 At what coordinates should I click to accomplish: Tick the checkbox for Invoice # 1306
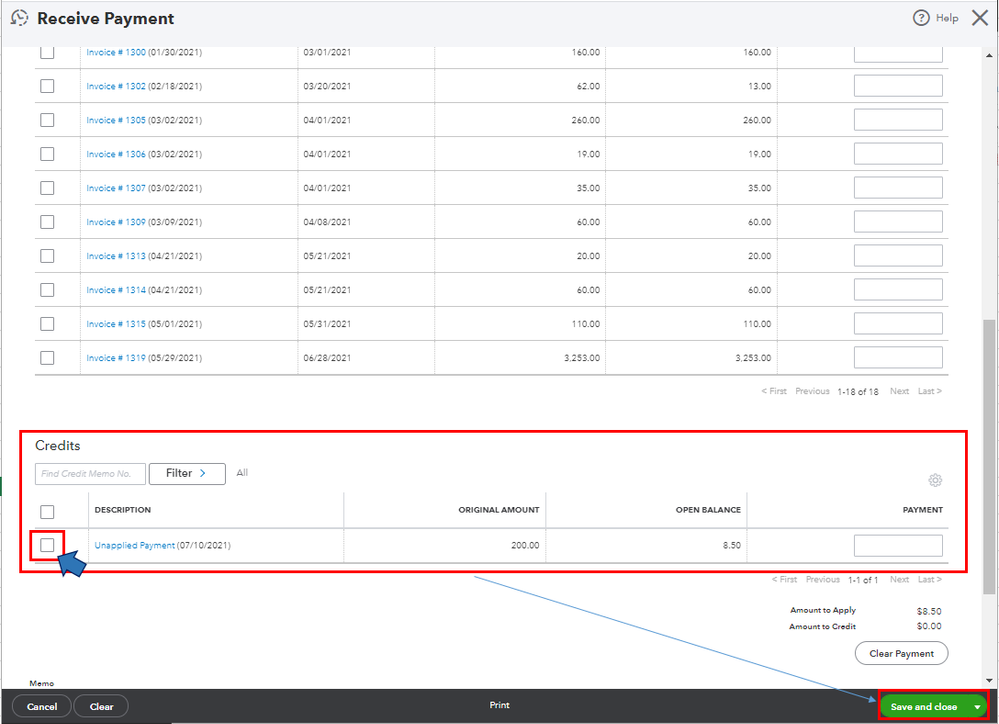click(47, 154)
